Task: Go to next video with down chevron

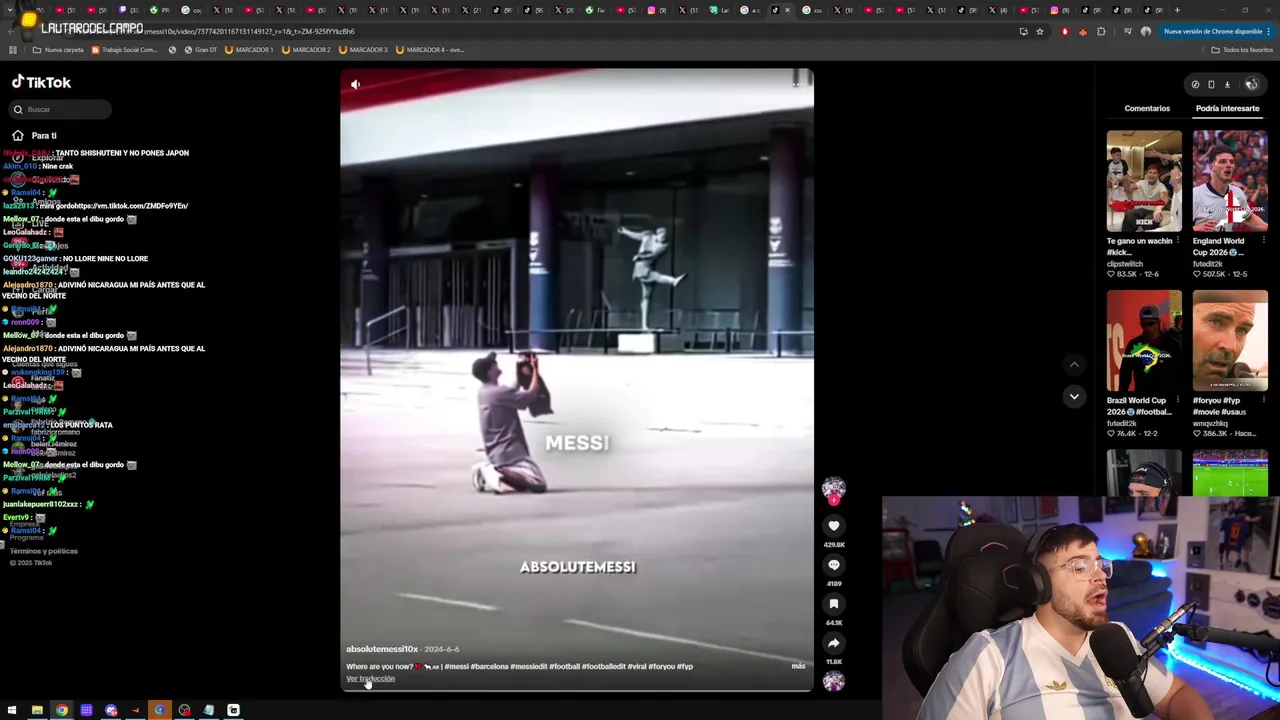Action: pyautogui.click(x=1074, y=396)
